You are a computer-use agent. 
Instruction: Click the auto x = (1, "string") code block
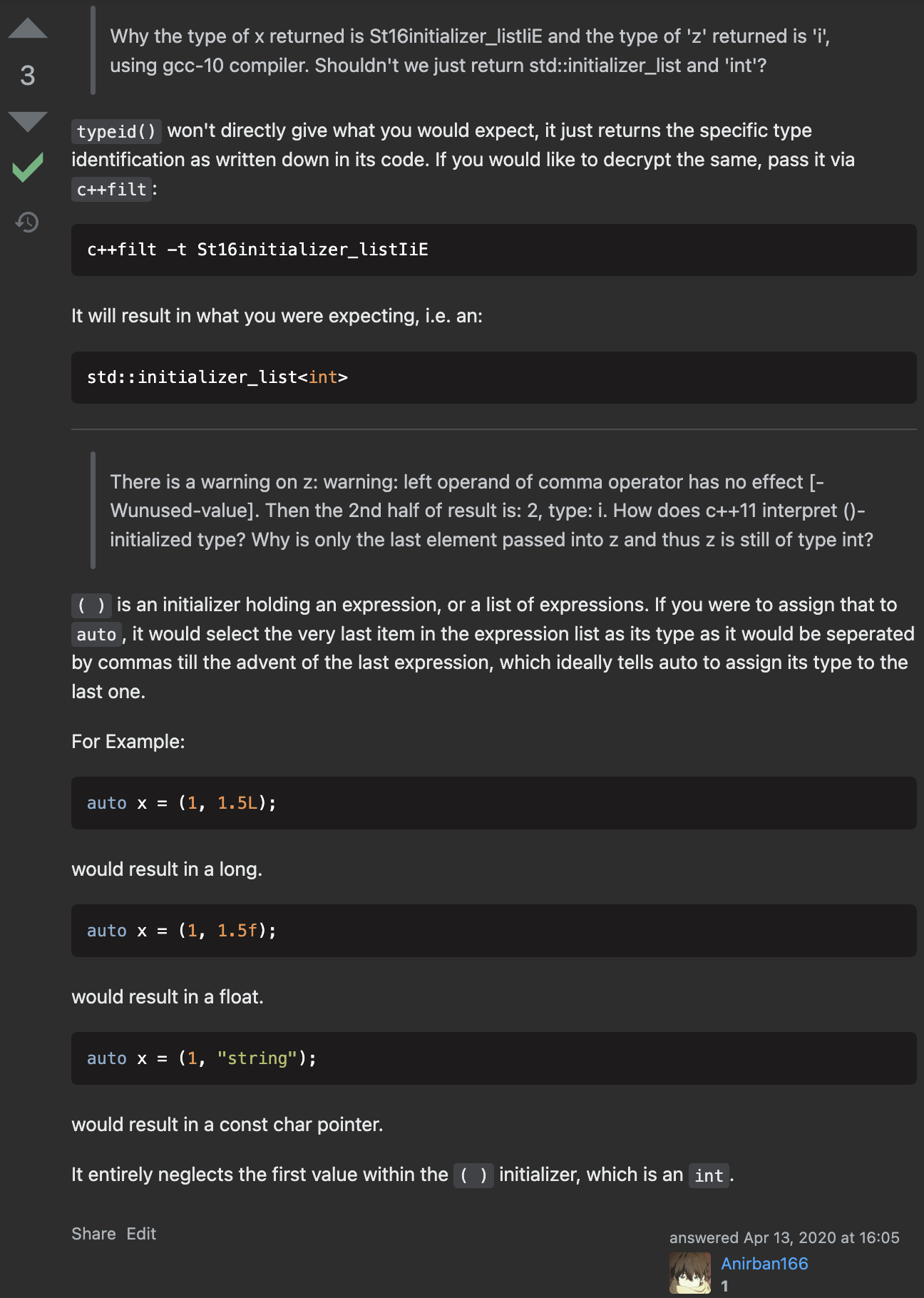click(493, 1058)
